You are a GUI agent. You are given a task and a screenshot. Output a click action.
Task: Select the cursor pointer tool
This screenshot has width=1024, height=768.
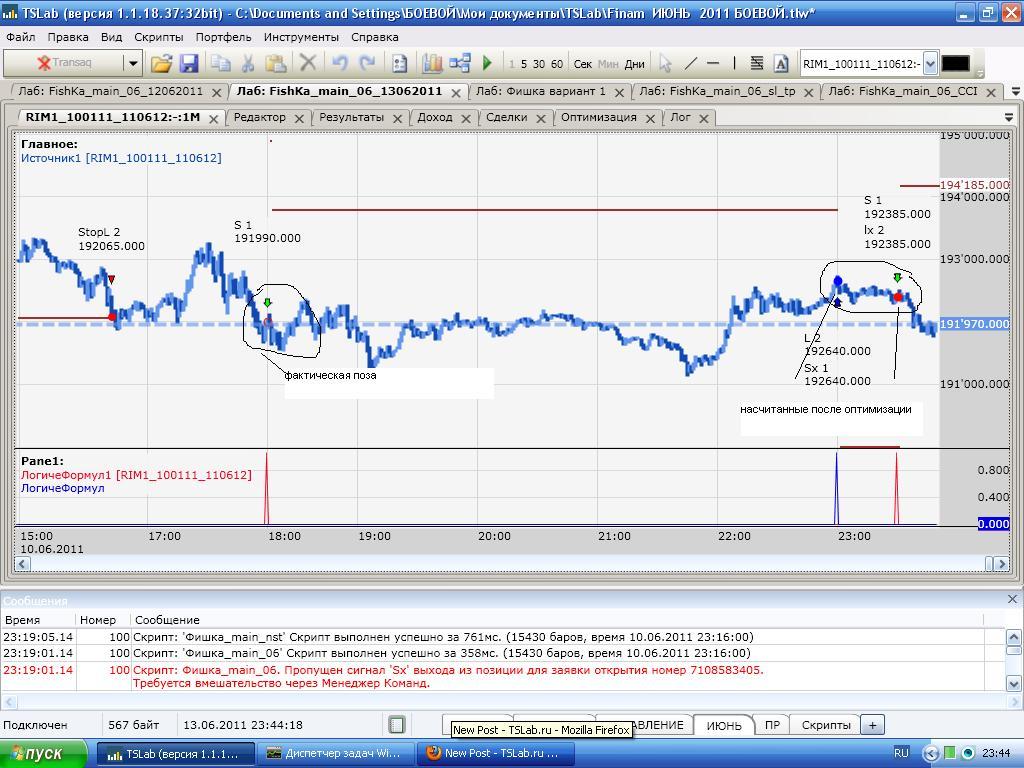(x=665, y=63)
